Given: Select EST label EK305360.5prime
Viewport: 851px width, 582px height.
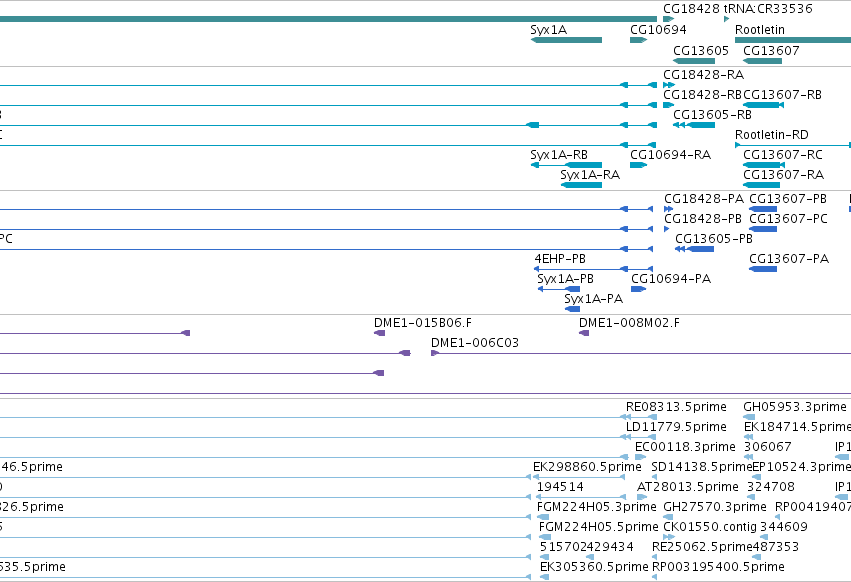Looking at the screenshot, I should point(594,567).
